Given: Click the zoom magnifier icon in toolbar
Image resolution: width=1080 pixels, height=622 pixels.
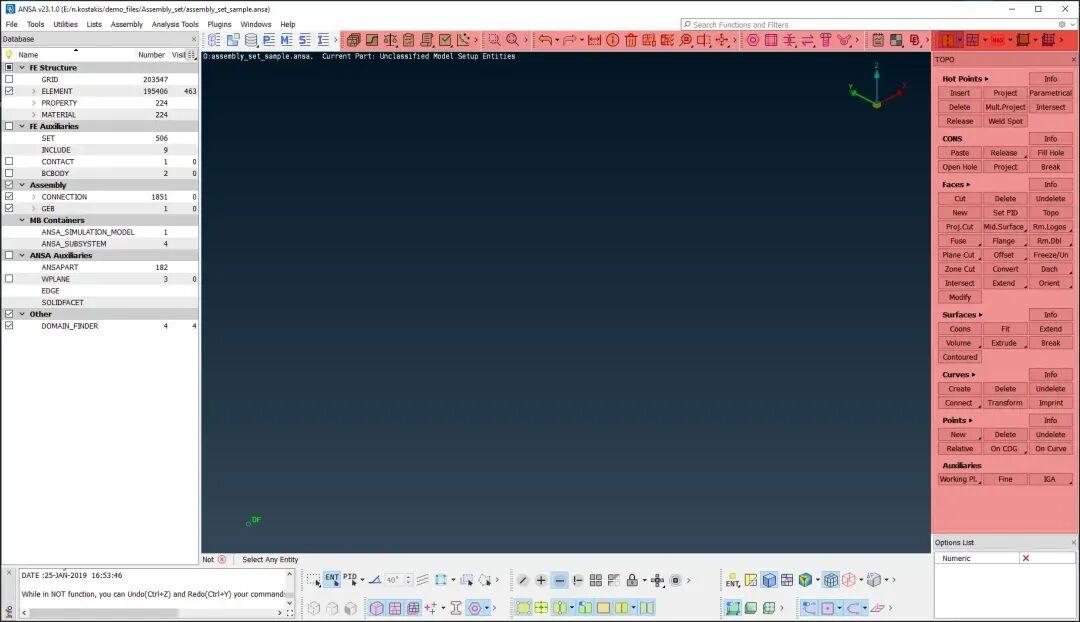Looking at the screenshot, I should click(x=512, y=40).
